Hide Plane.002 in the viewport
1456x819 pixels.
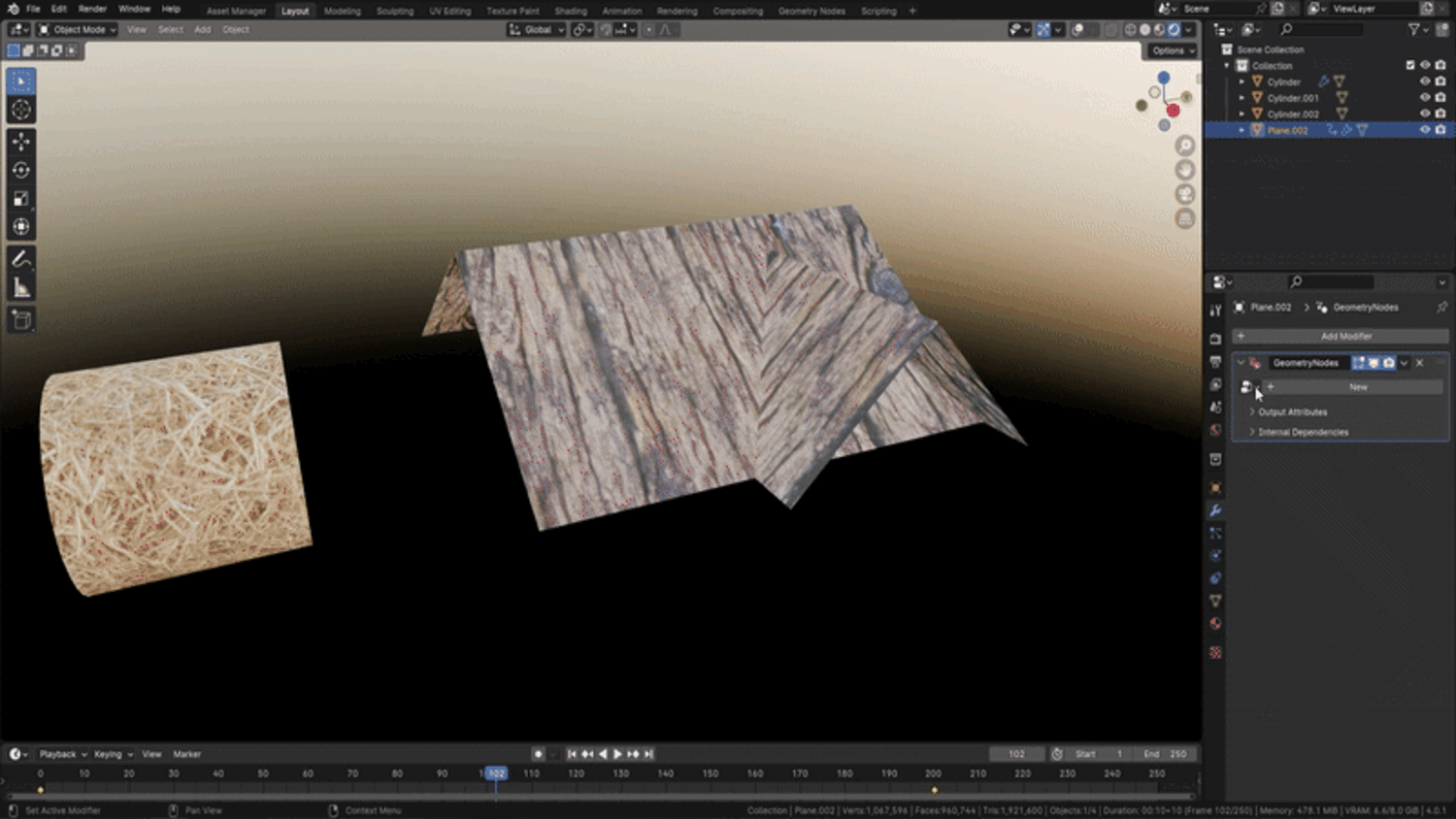[1425, 130]
